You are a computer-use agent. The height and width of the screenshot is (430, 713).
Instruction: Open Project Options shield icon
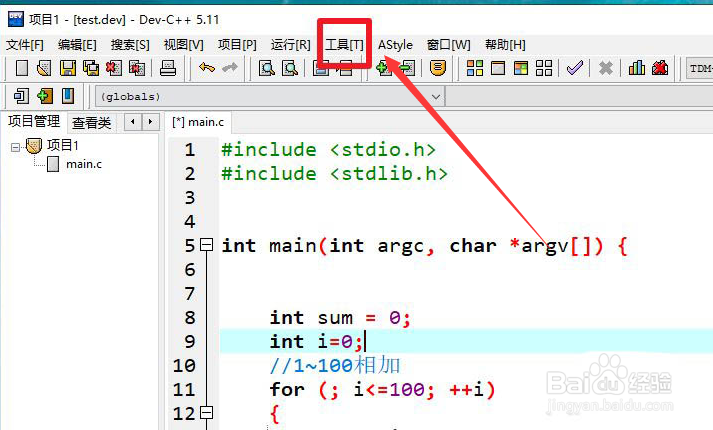pyautogui.click(x=437, y=68)
